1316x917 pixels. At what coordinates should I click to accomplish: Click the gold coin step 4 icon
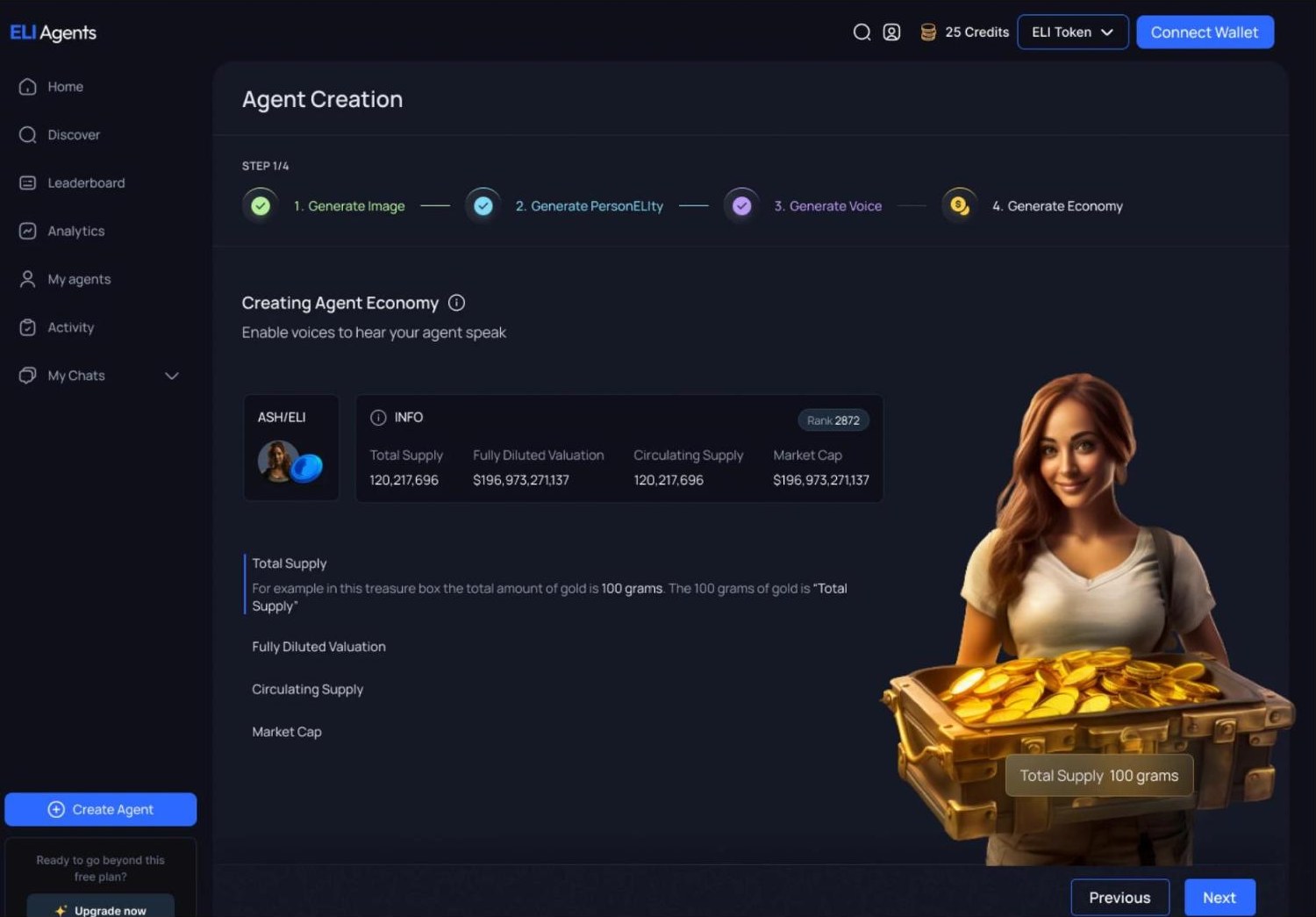click(960, 206)
